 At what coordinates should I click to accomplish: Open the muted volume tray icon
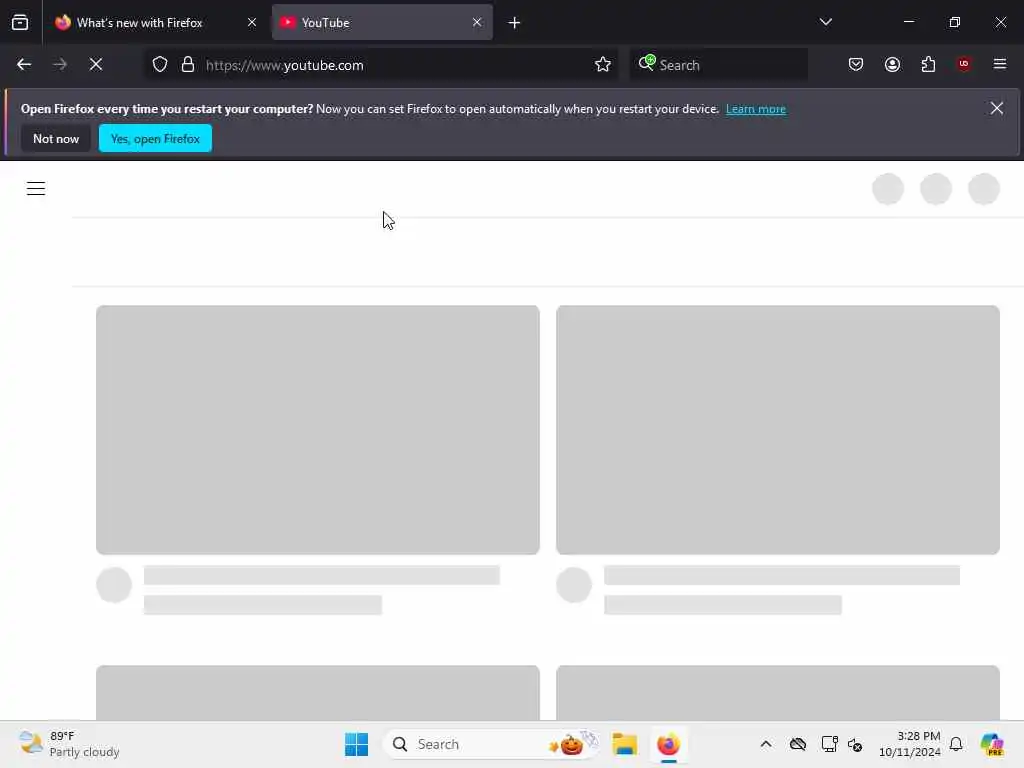coord(856,744)
